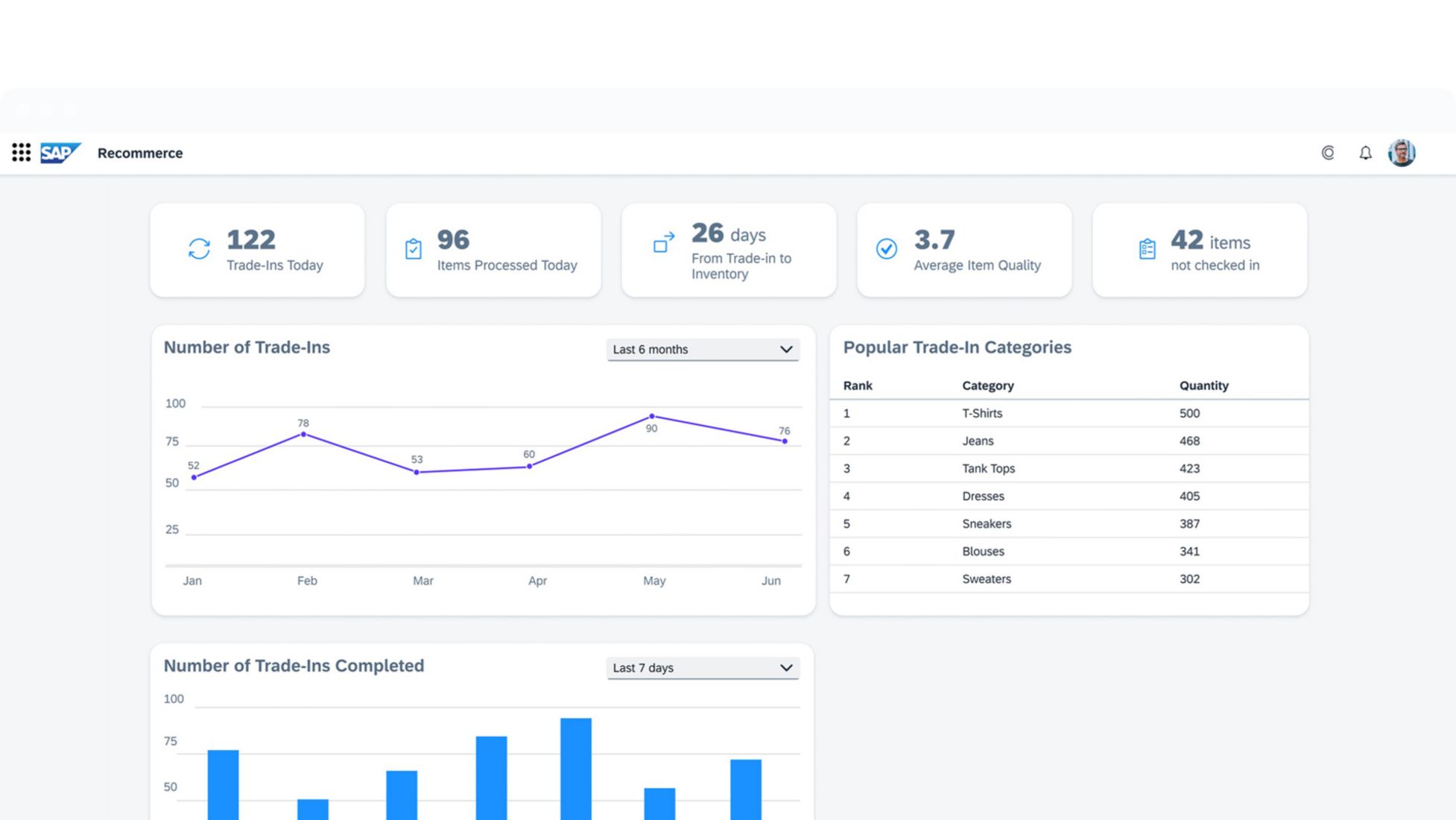Open the Last 6 months dropdown
The height and width of the screenshot is (820, 1456).
tap(702, 350)
